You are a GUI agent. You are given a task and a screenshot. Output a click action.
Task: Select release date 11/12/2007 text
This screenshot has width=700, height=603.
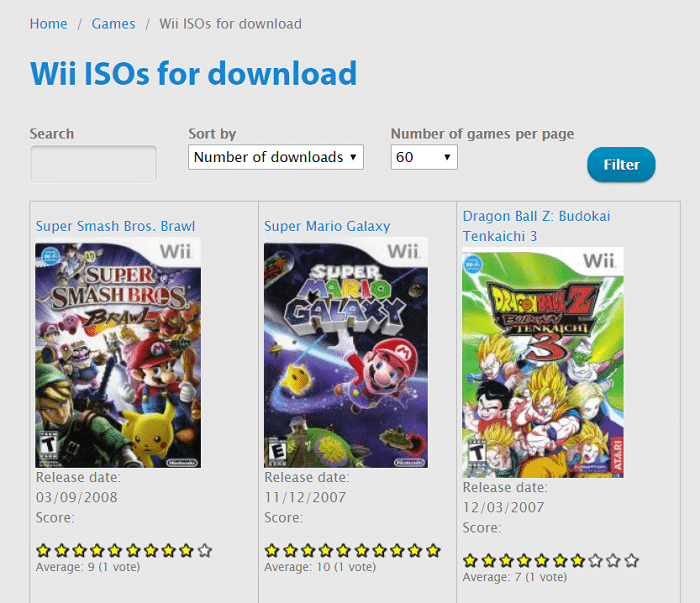pos(305,497)
